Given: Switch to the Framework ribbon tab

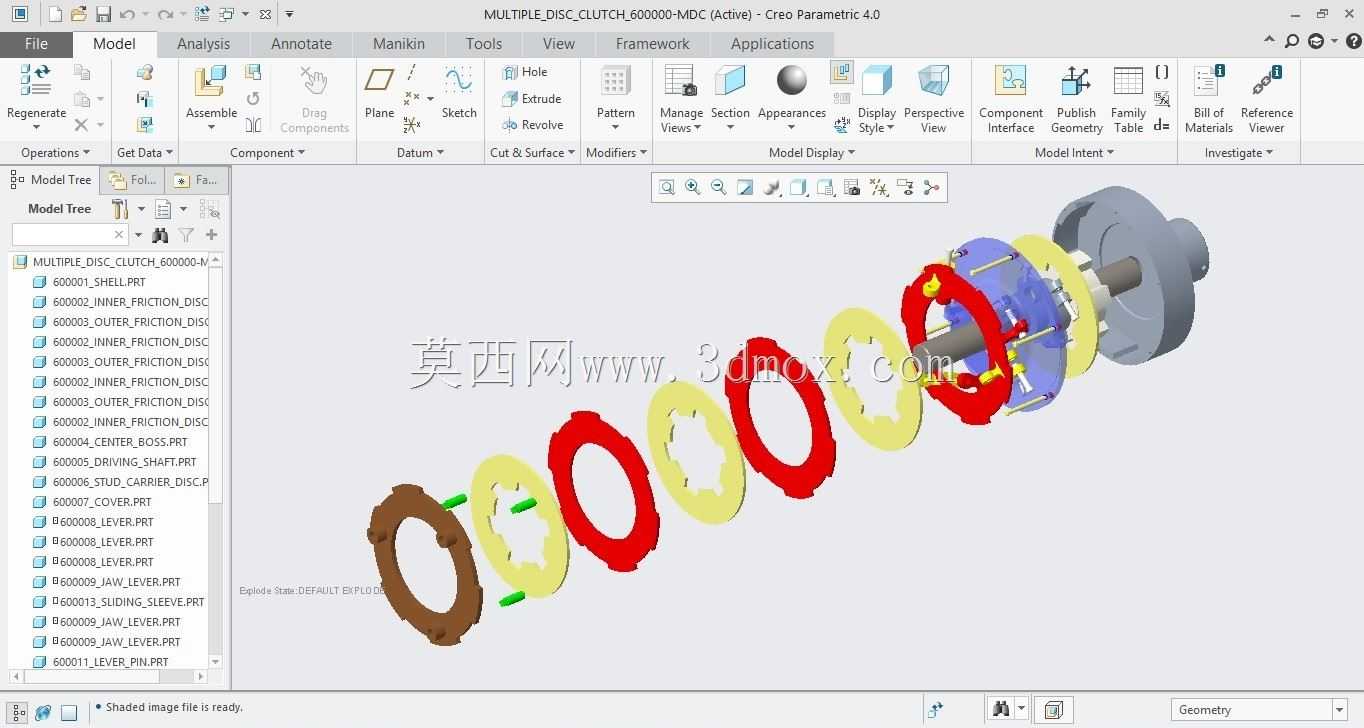Looking at the screenshot, I should tap(652, 44).
